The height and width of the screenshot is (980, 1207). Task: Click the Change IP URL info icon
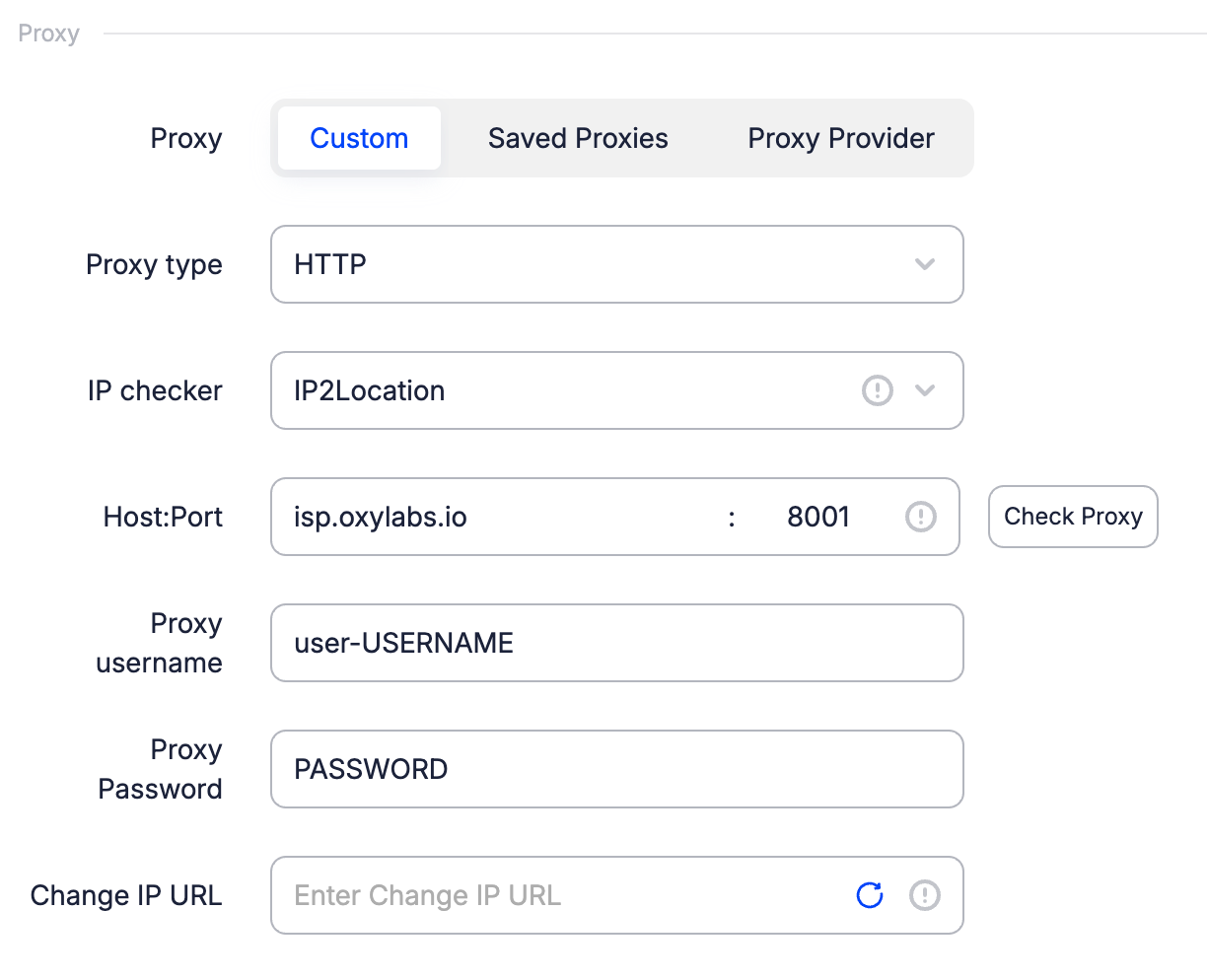tap(924, 895)
